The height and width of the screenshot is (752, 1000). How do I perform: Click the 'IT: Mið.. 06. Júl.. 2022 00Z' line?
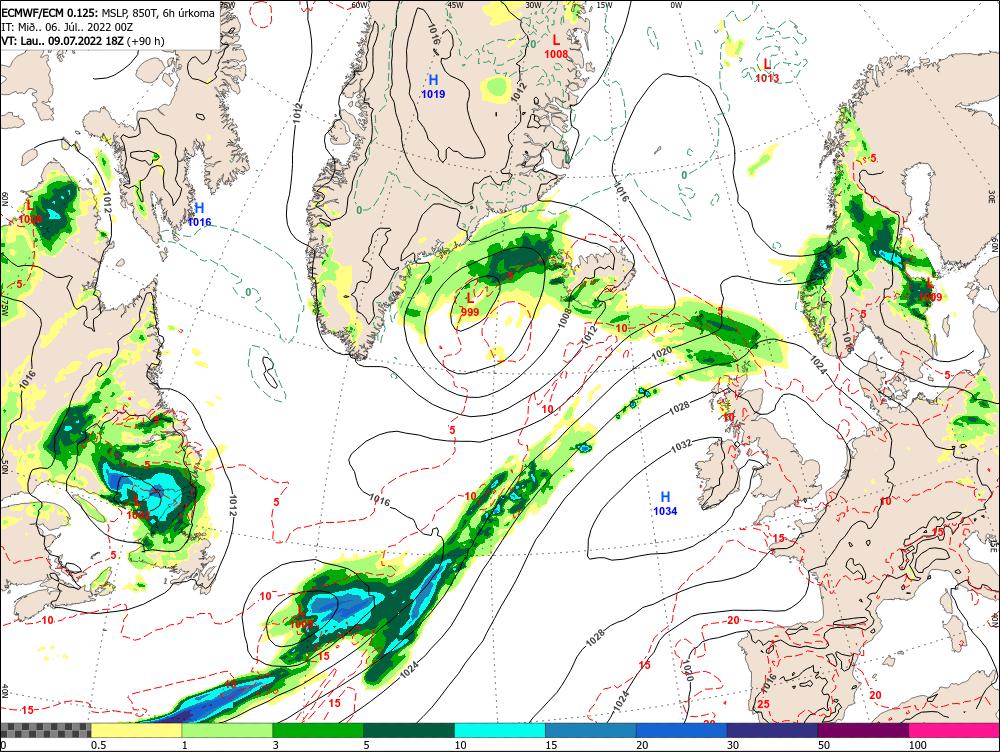tap(67, 27)
